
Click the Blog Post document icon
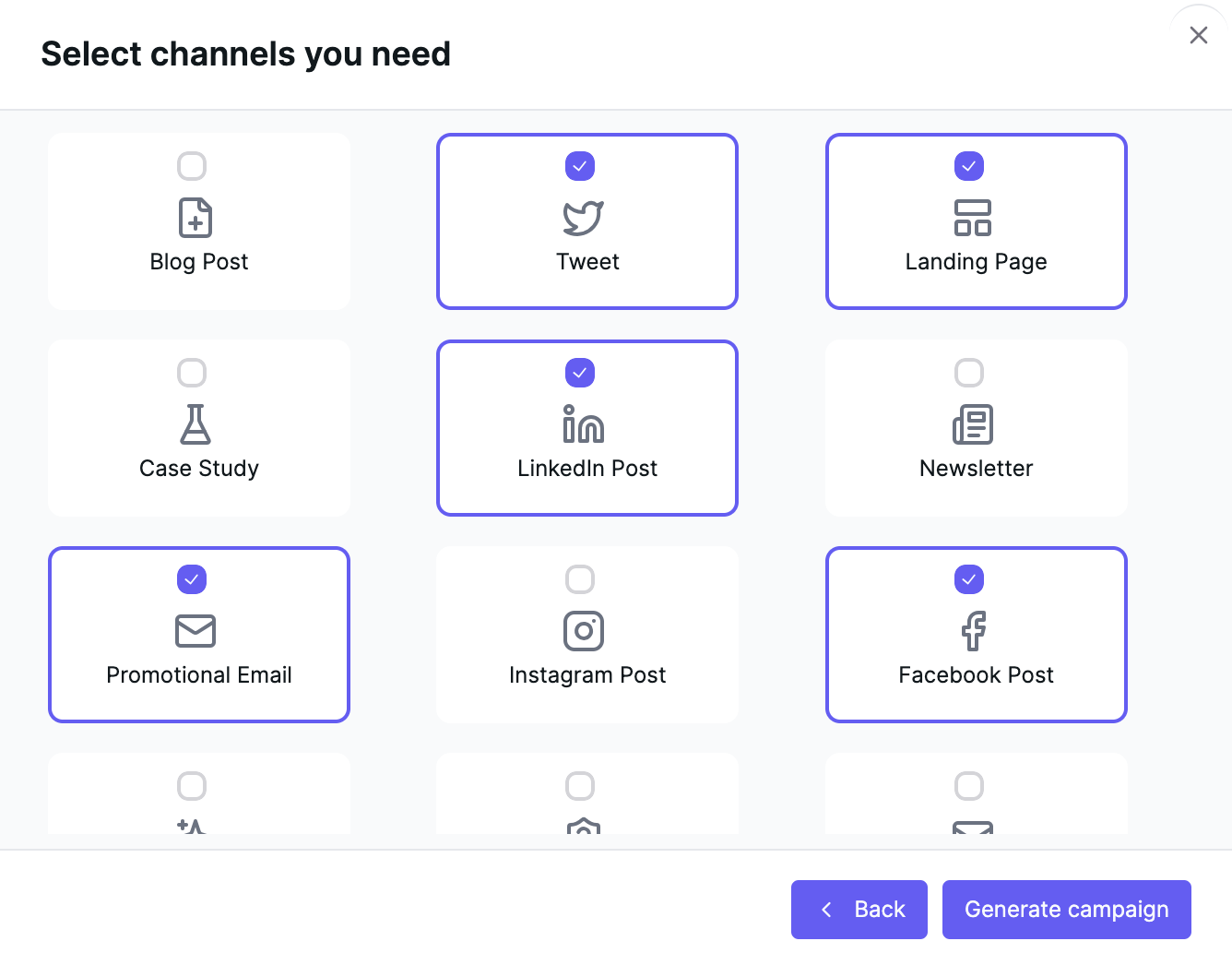tap(195, 218)
